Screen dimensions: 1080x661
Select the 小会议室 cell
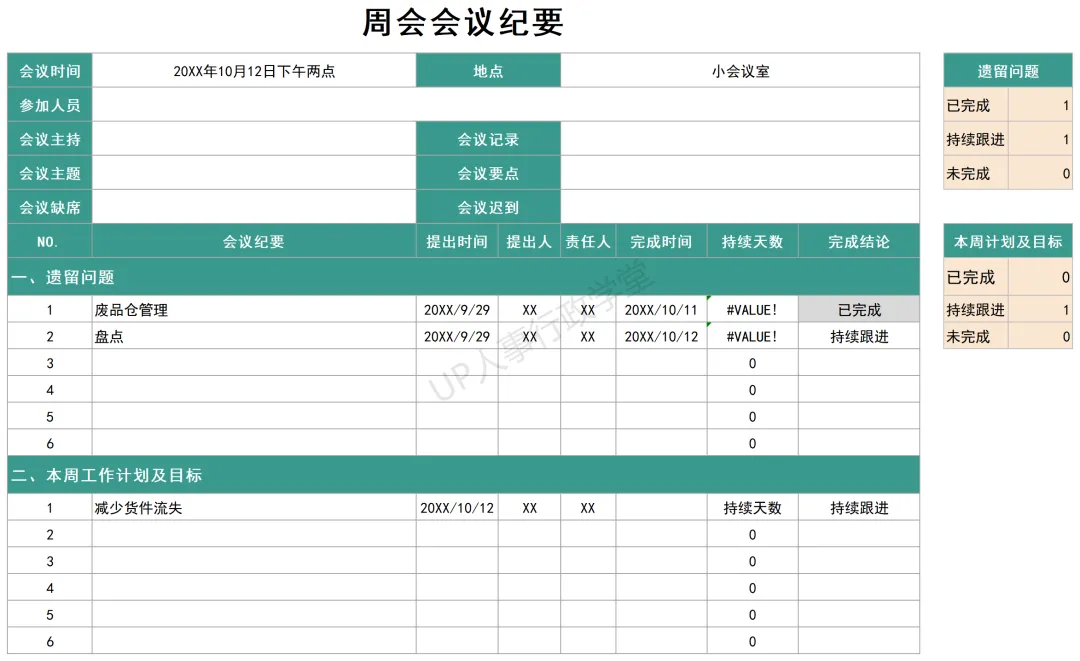740,70
